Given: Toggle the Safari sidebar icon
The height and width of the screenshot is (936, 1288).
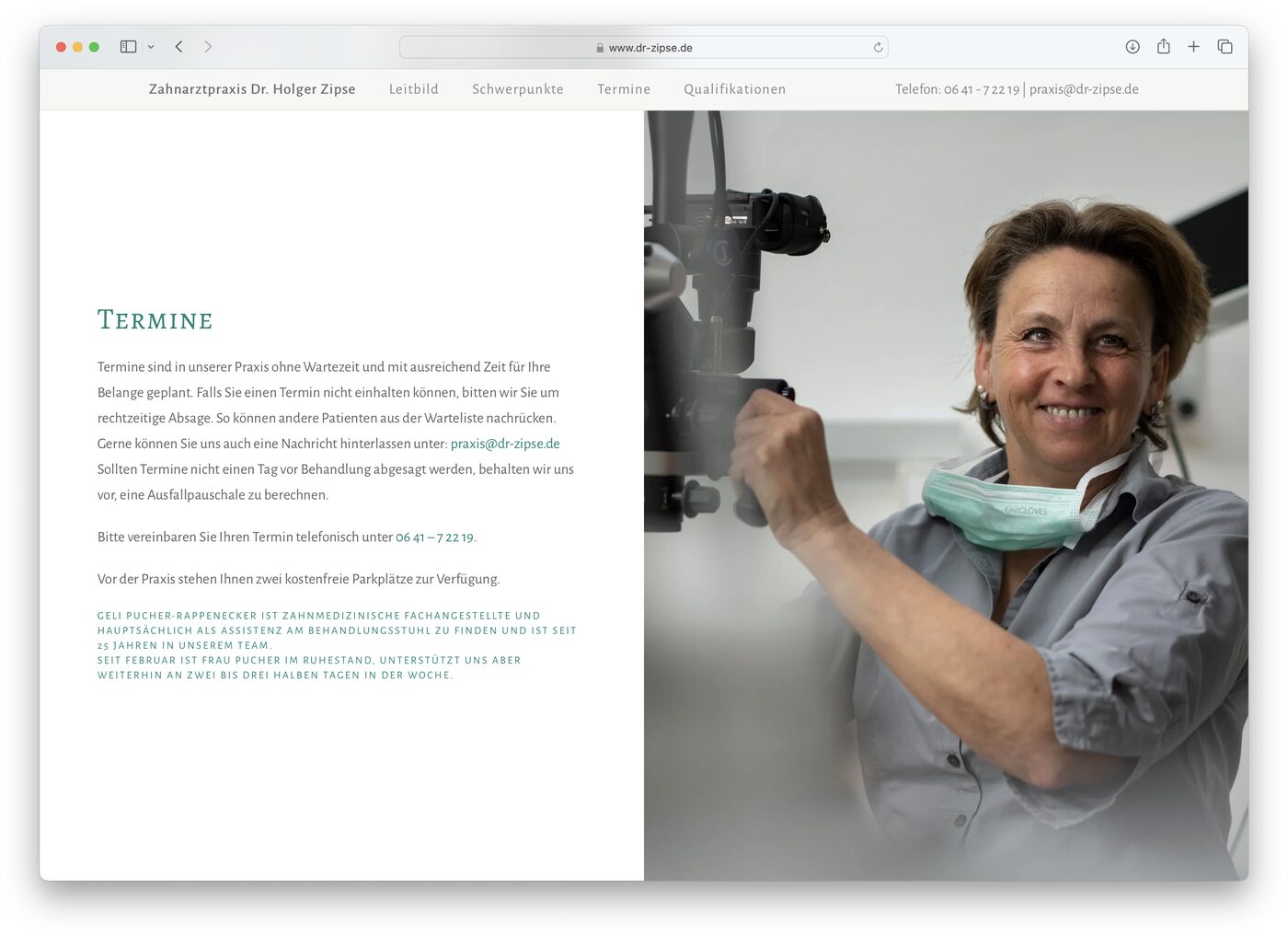Looking at the screenshot, I should (x=129, y=47).
